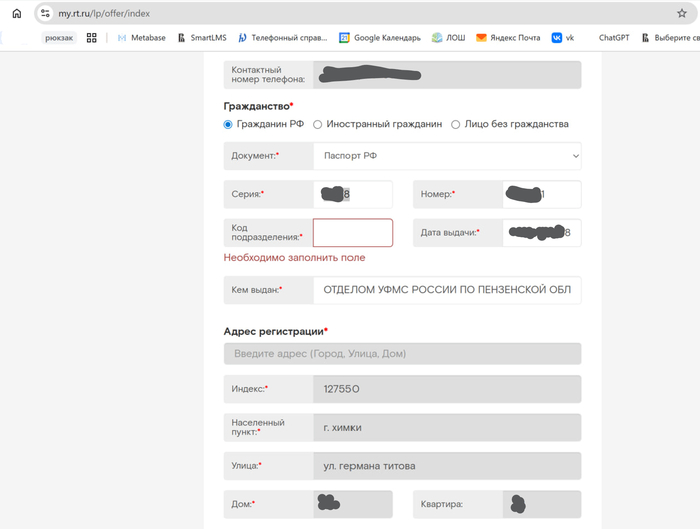Screen dimensions: 700x529
Task: Click the Дата выдачи field
Action: click(x=541, y=233)
